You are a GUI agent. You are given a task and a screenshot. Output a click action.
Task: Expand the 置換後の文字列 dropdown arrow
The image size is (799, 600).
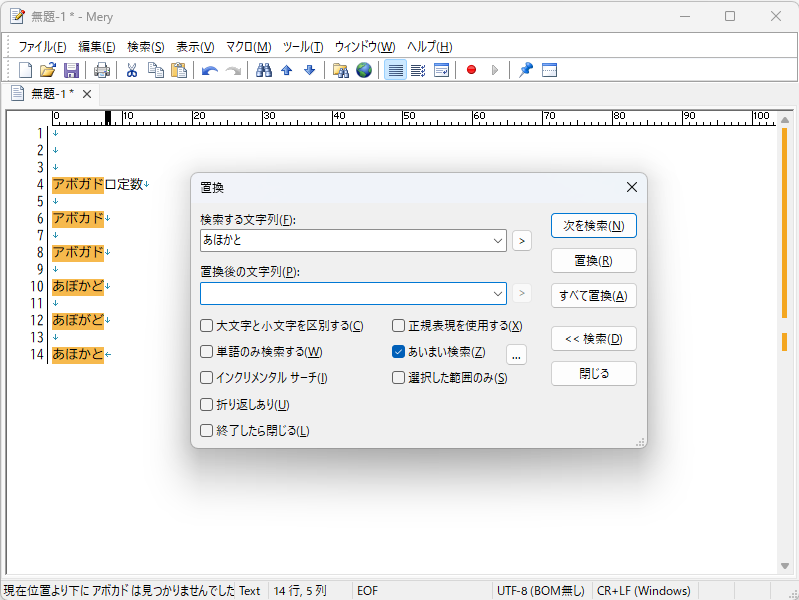click(498, 294)
